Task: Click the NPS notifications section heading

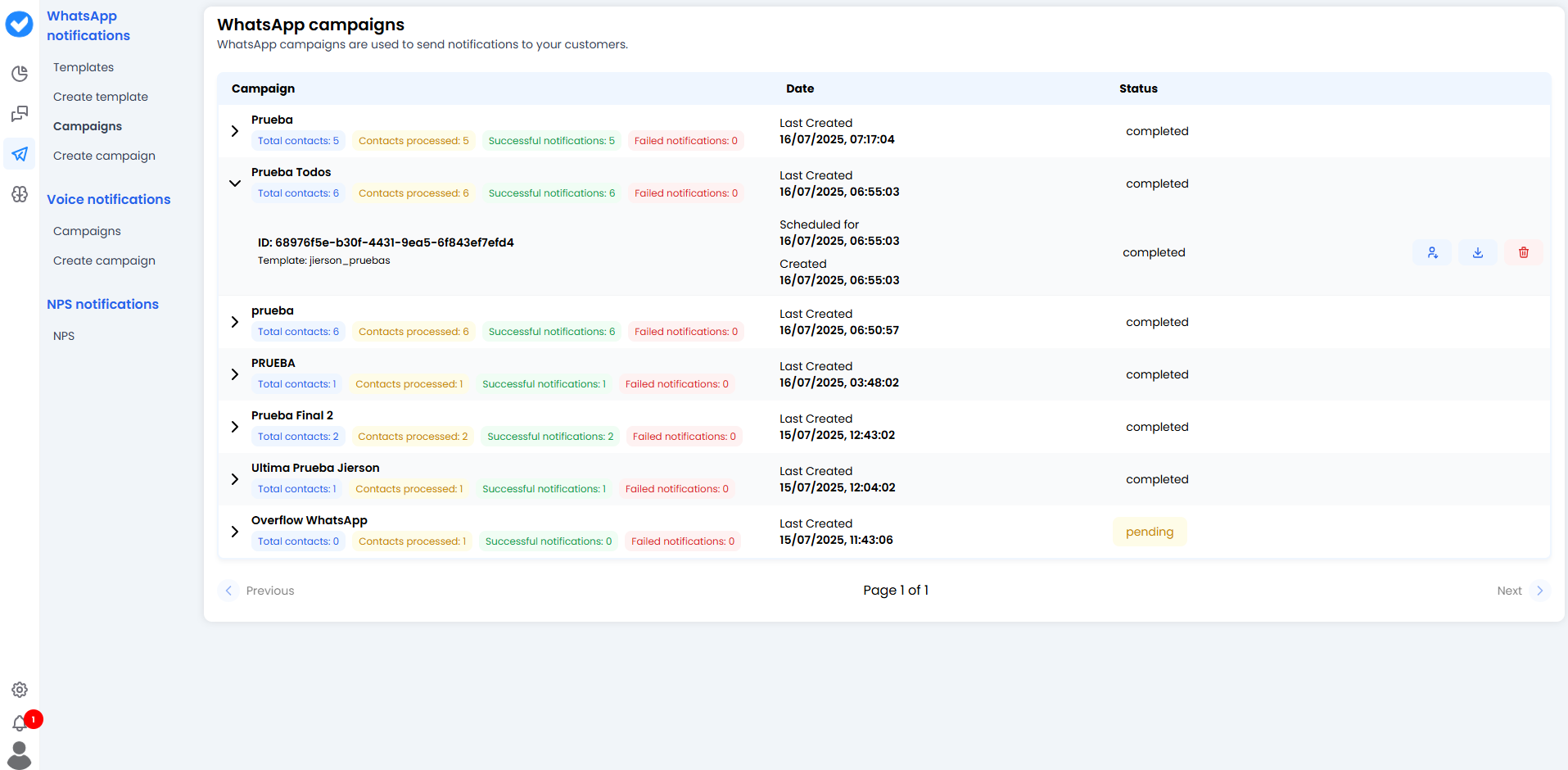Action: coord(102,304)
